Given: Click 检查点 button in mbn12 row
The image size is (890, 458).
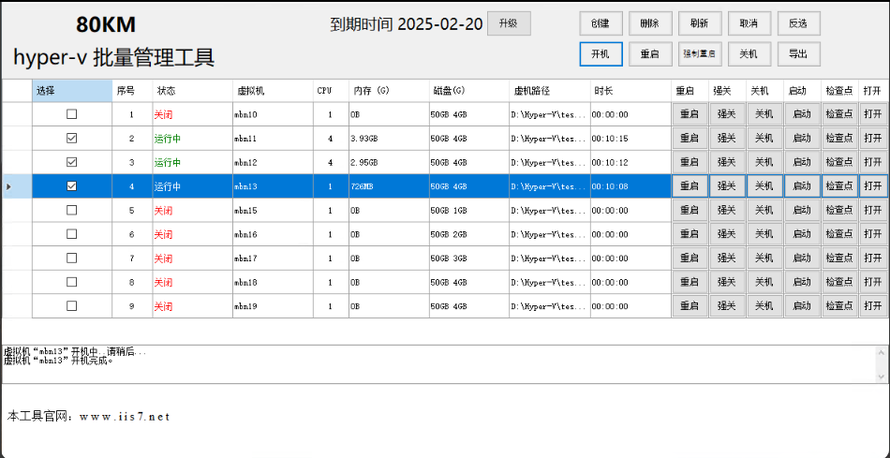Looking at the screenshot, I should (x=840, y=162).
